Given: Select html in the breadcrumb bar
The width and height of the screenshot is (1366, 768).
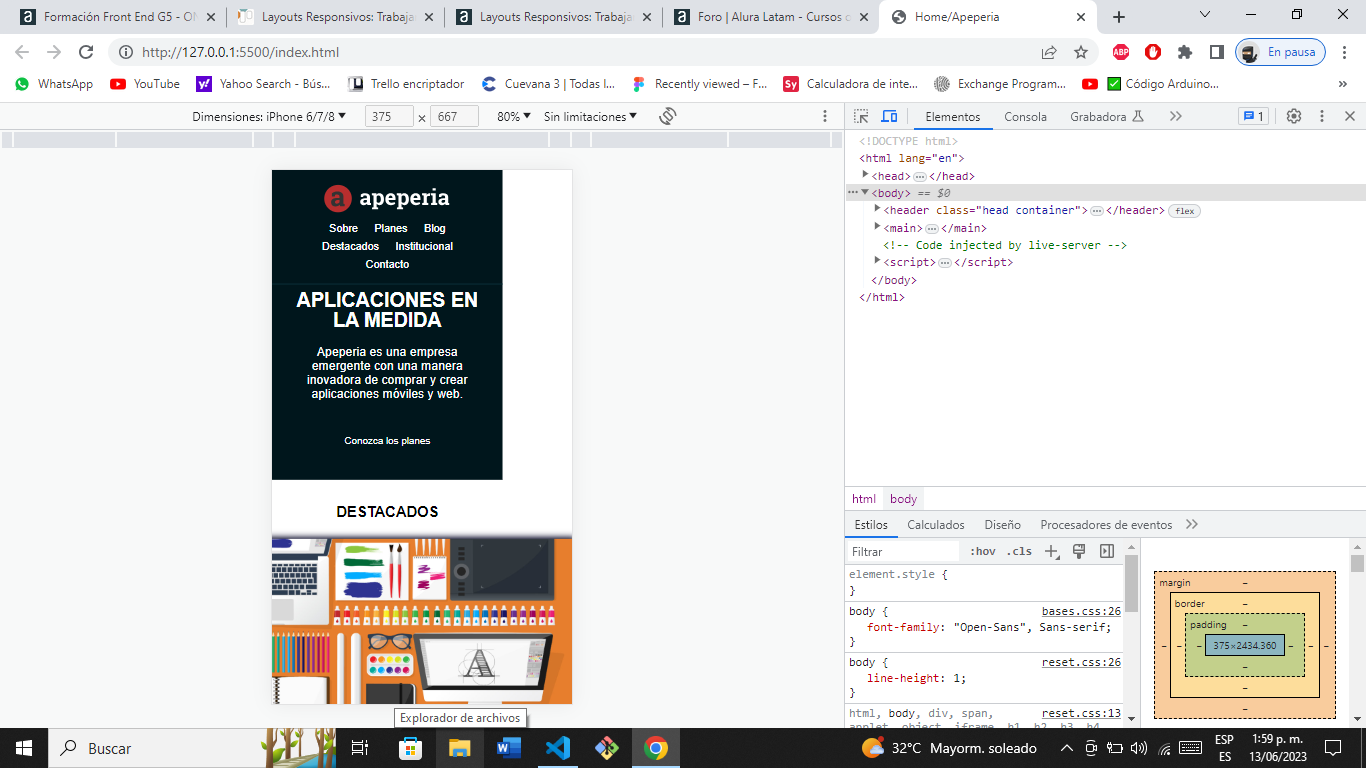Looking at the screenshot, I should (864, 499).
